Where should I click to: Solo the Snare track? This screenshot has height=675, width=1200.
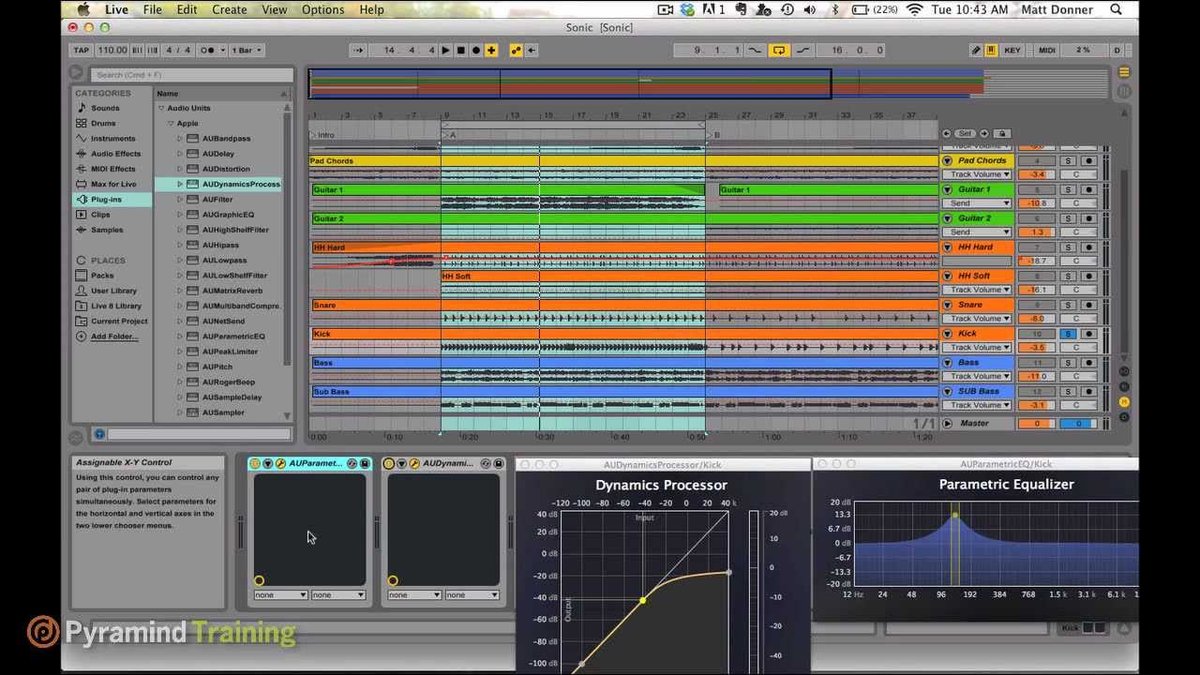click(x=1068, y=304)
